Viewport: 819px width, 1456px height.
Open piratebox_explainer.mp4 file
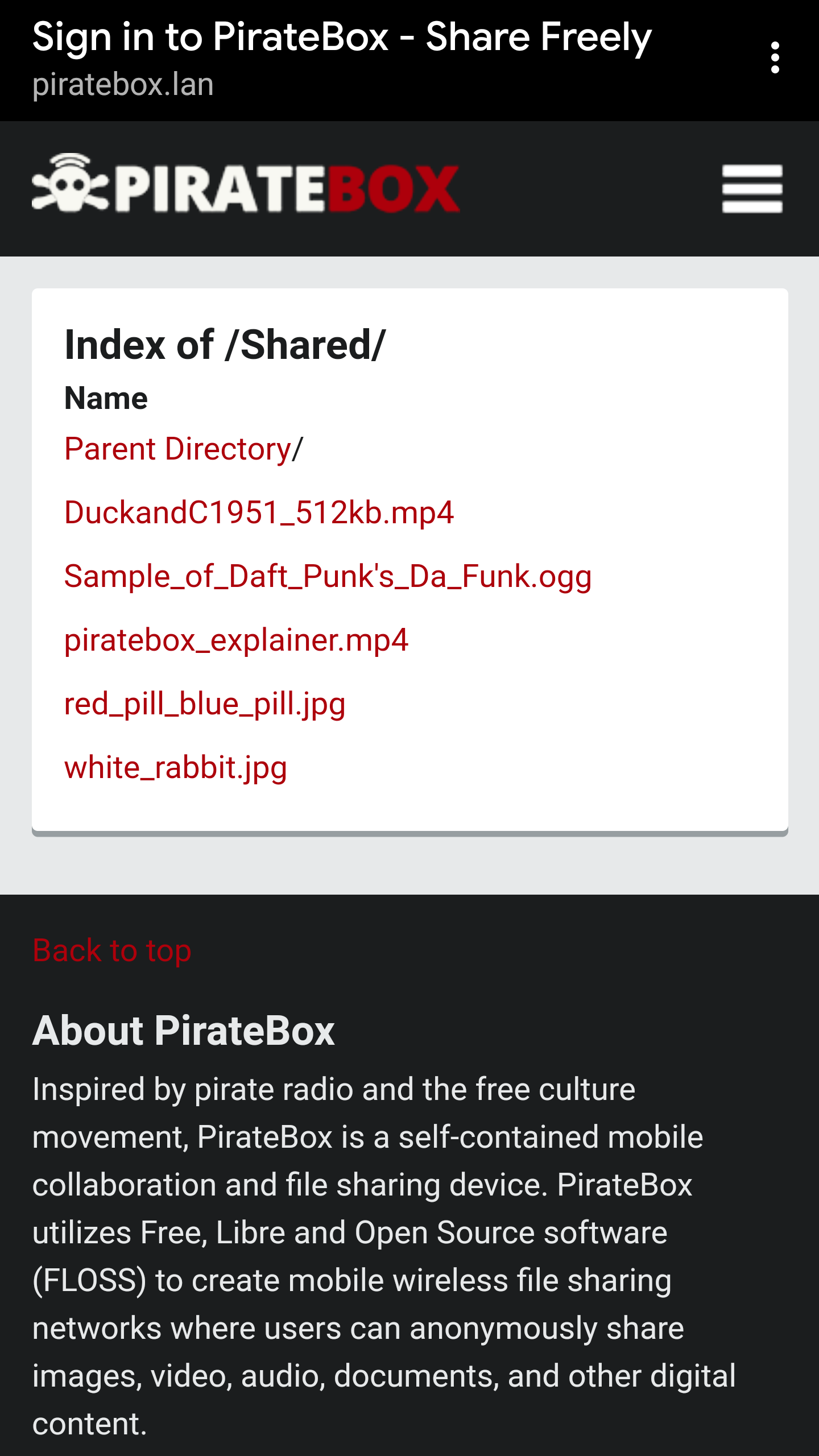click(236, 640)
